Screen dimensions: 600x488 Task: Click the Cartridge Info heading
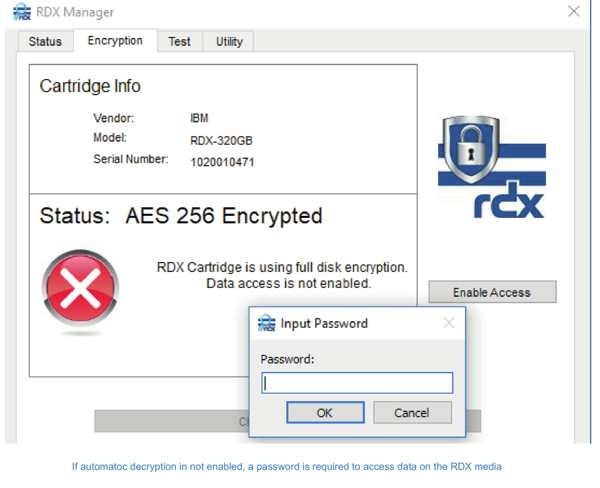pos(90,86)
